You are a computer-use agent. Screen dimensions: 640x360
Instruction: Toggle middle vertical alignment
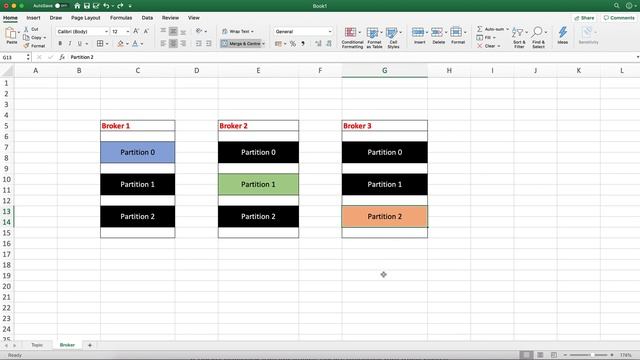click(x=173, y=31)
